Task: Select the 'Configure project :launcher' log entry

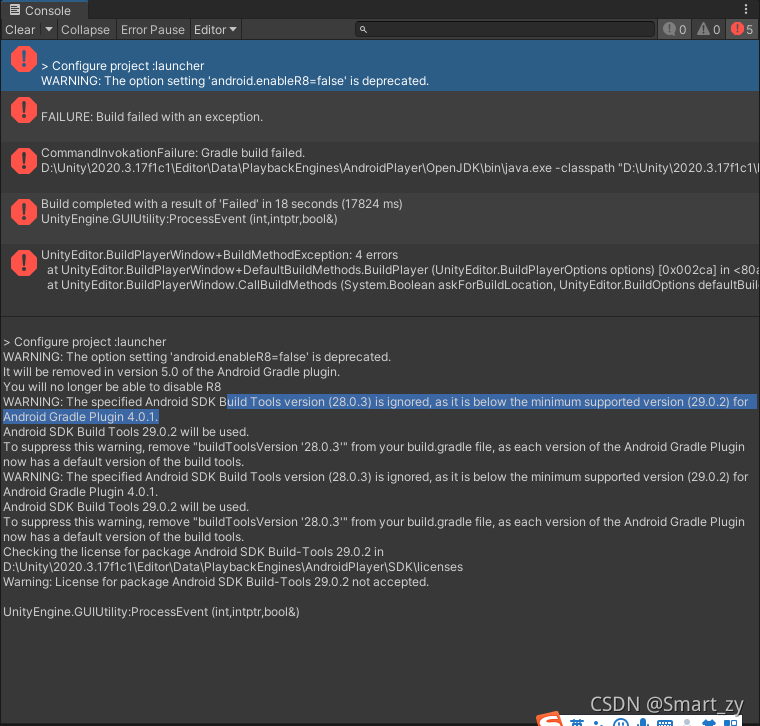Action: pyautogui.click(x=380, y=65)
